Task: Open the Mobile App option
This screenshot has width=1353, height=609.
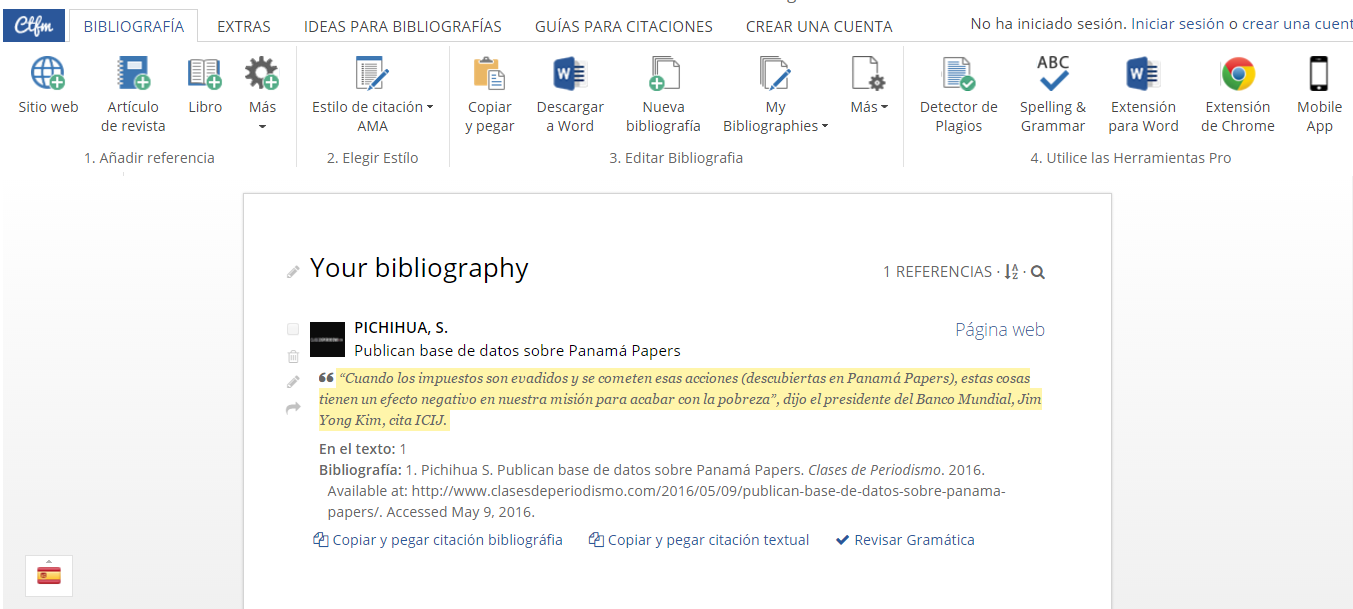Action: click(x=1319, y=75)
